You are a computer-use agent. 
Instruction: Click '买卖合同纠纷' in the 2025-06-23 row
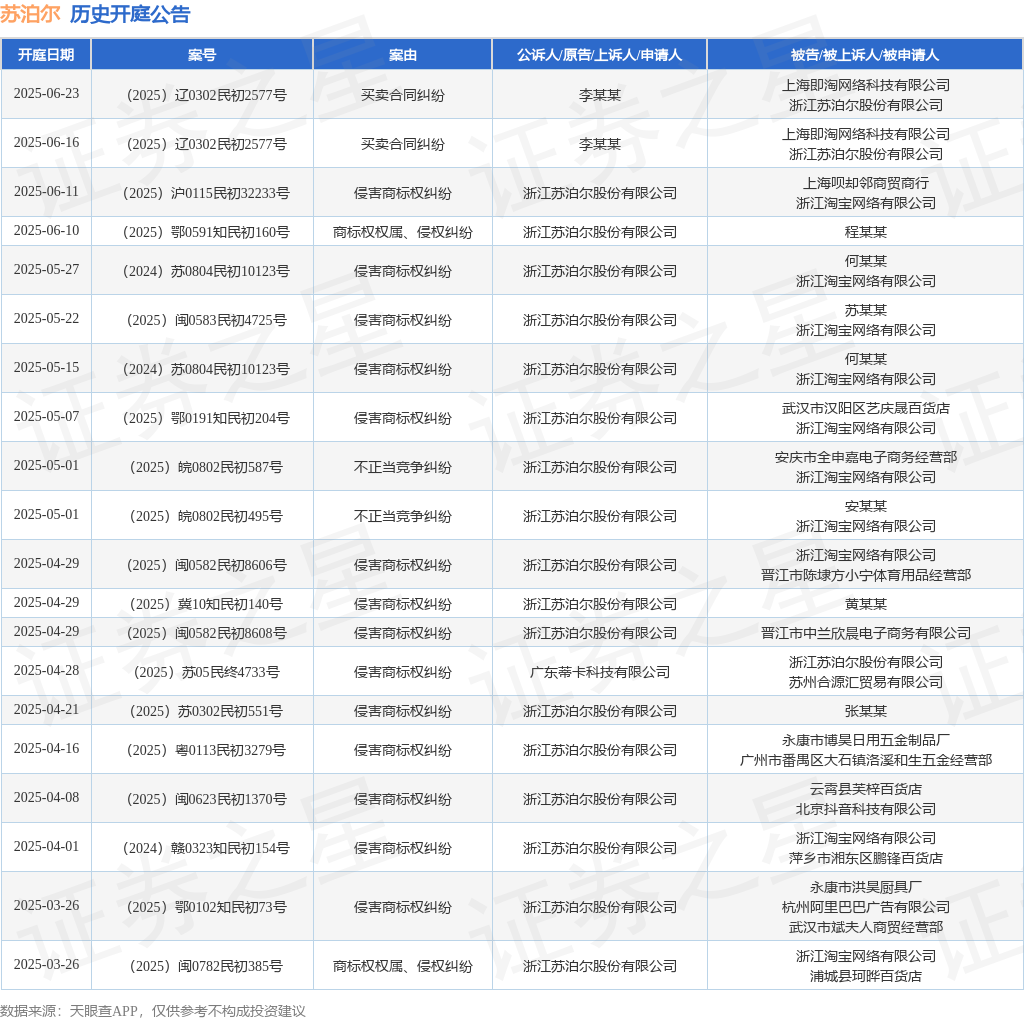click(402, 95)
